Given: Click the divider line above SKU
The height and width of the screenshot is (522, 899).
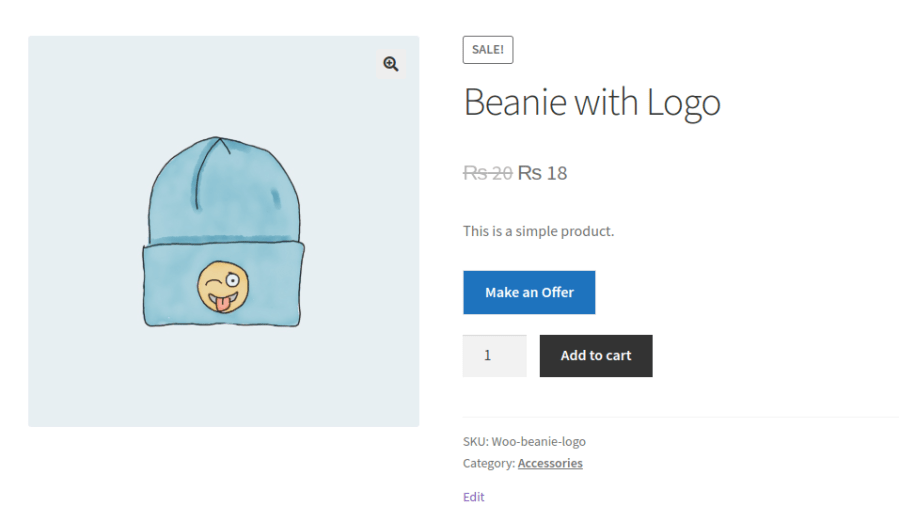Looking at the screenshot, I should click(x=680, y=417).
